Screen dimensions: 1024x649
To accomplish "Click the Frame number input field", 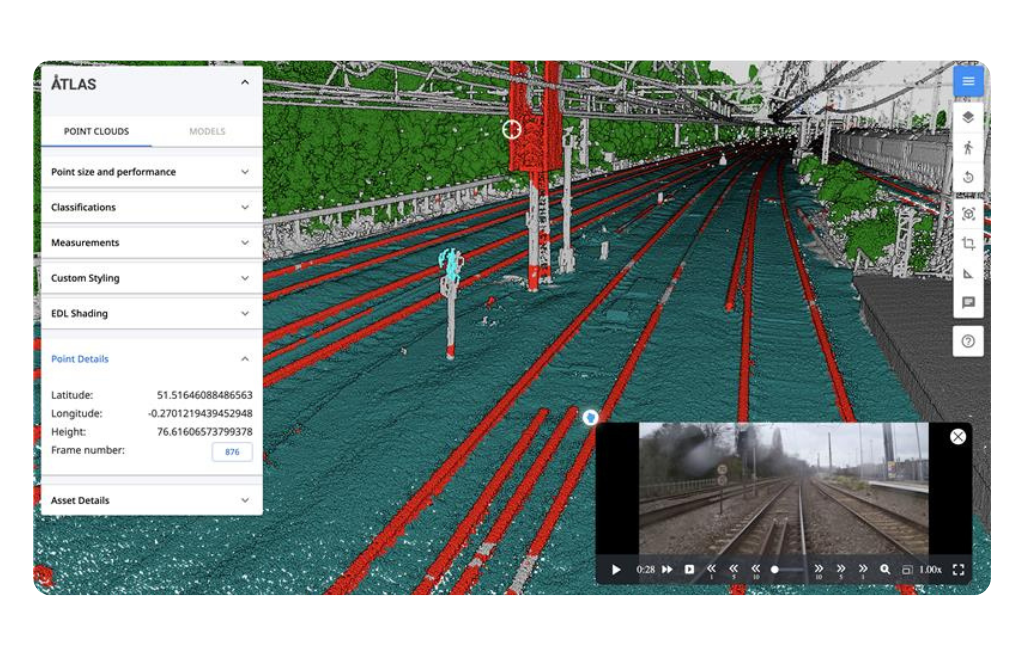I will pyautogui.click(x=232, y=452).
